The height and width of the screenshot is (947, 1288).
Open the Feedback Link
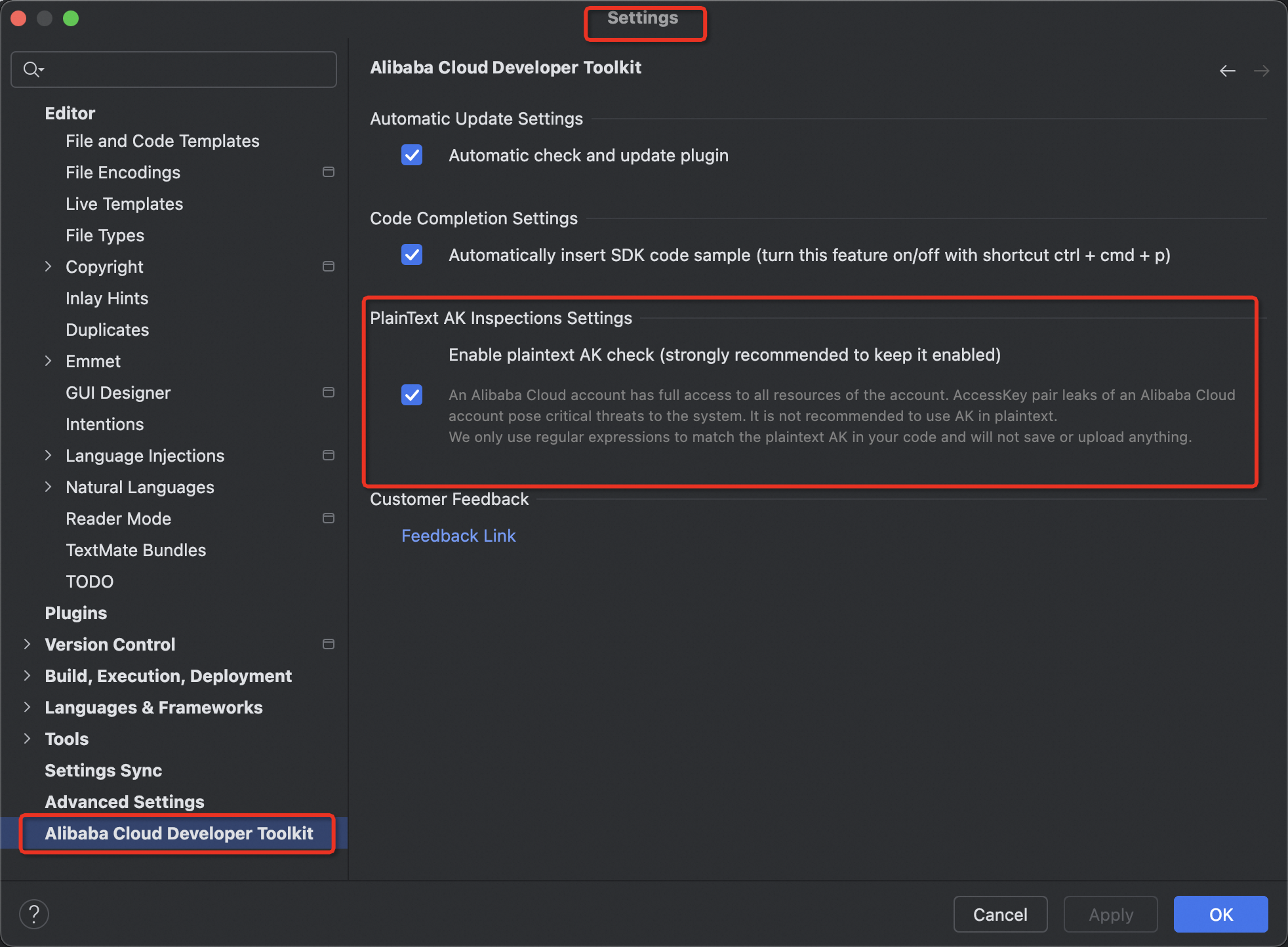[x=458, y=536]
